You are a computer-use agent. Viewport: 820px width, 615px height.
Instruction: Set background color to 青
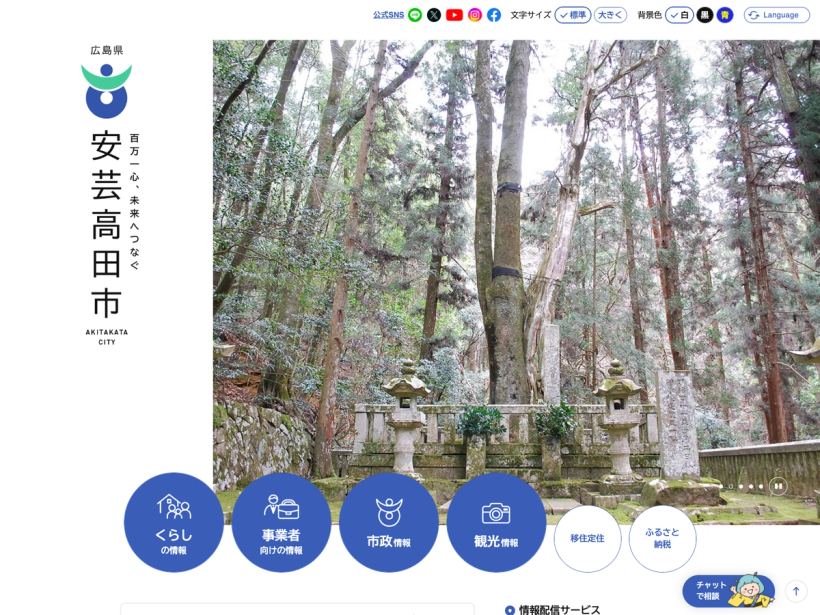725,15
